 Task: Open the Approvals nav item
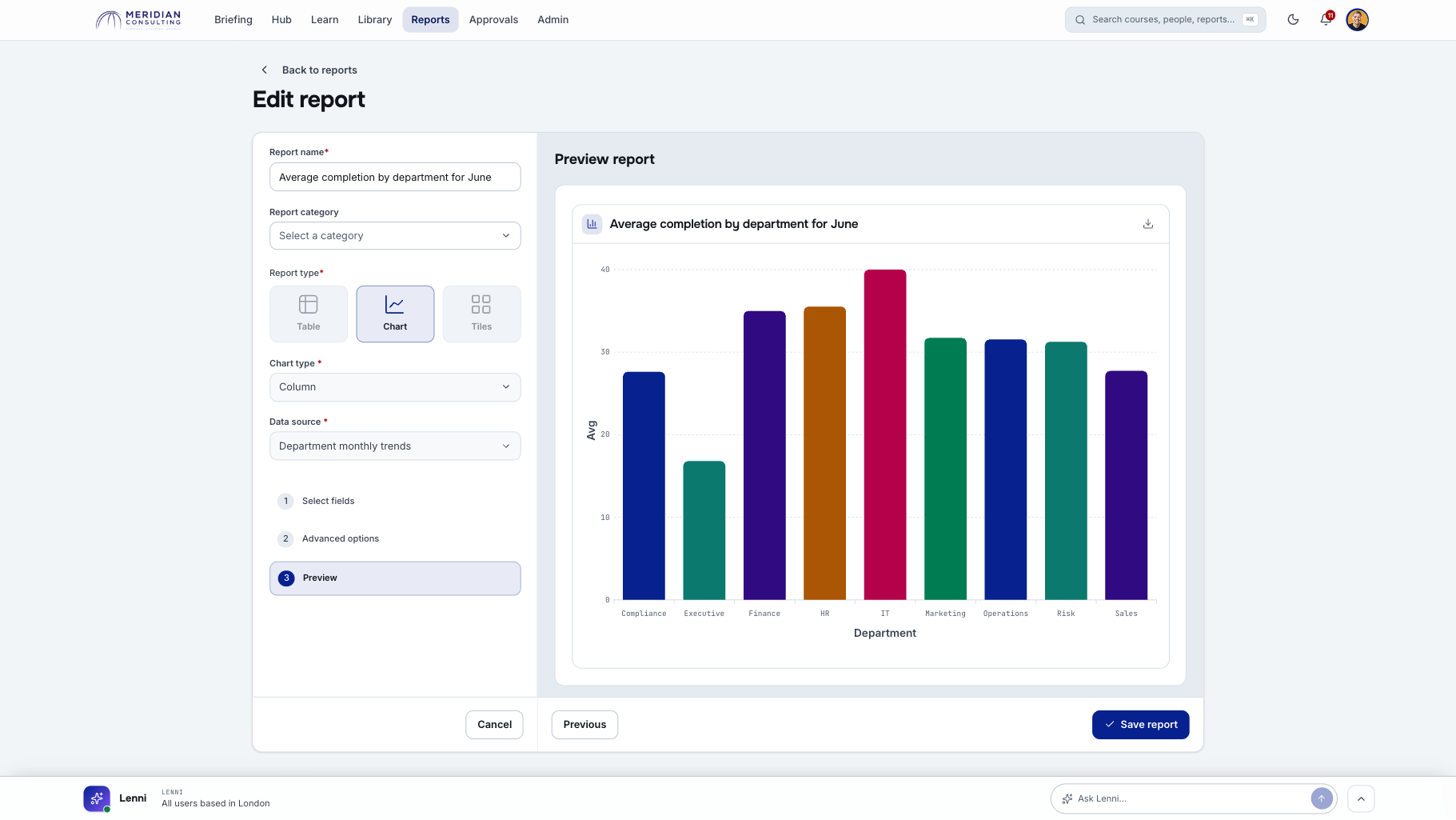click(x=493, y=20)
